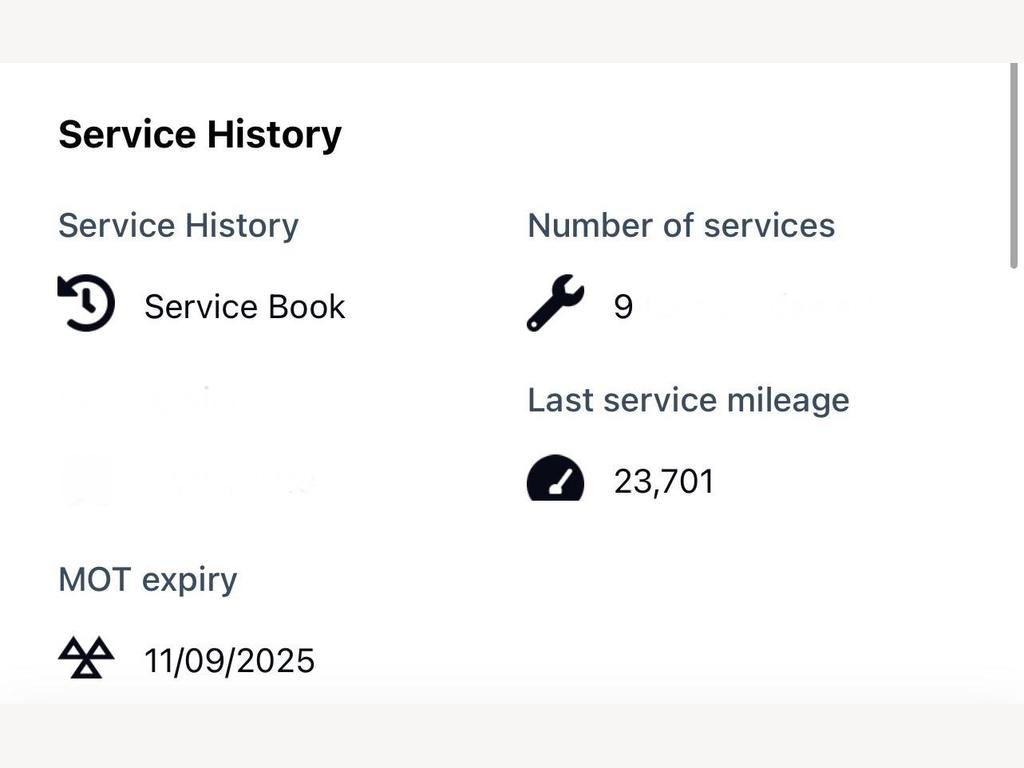Screen dimensions: 1024x768
Task: Click the wrench icon for services
Action: [556, 303]
